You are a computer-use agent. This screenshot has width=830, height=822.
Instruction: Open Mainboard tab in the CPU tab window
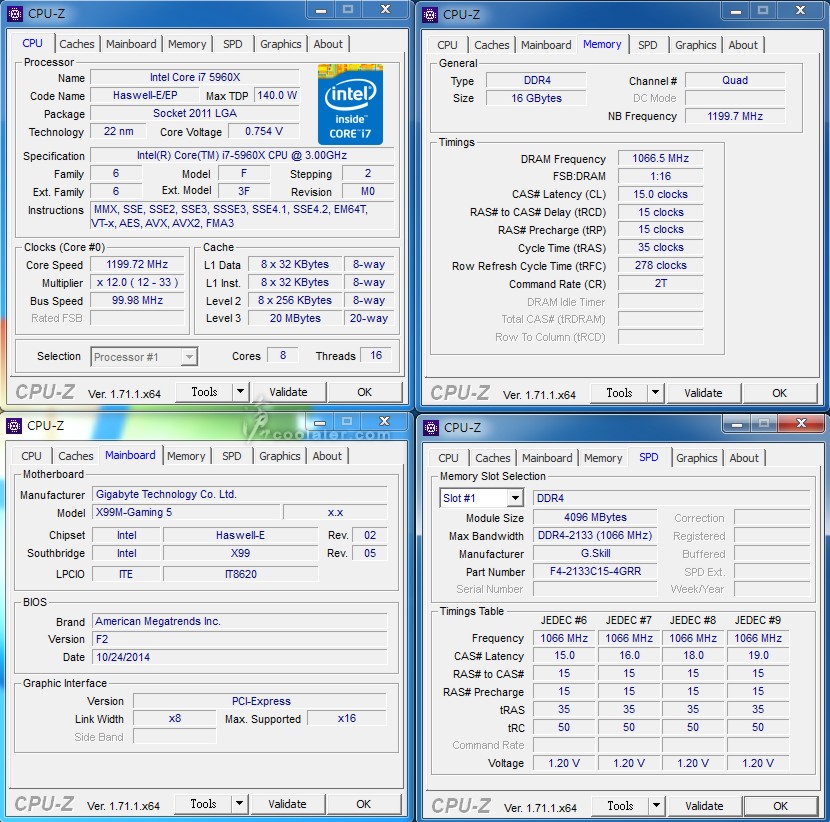point(131,44)
